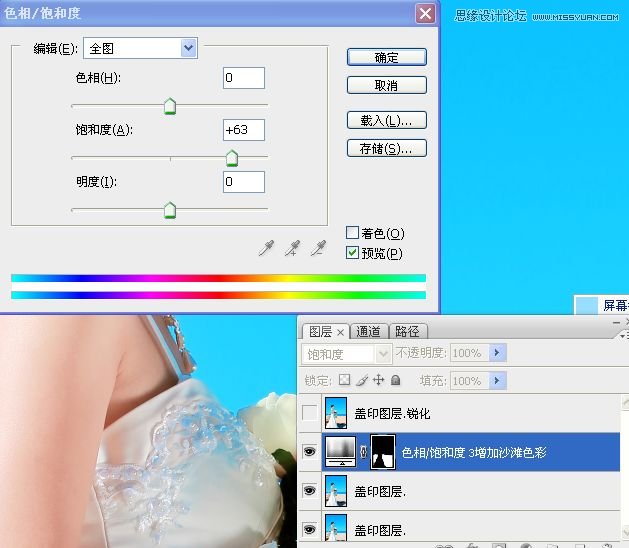Show the 盖印图层.锐化 layer visibility box
Screen dimensions: 629x548
tap(309, 413)
